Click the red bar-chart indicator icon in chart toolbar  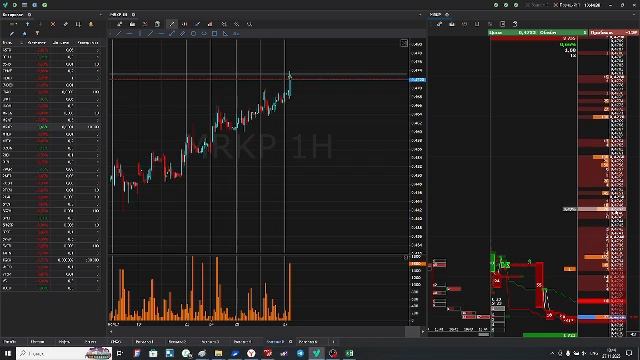click(210, 24)
